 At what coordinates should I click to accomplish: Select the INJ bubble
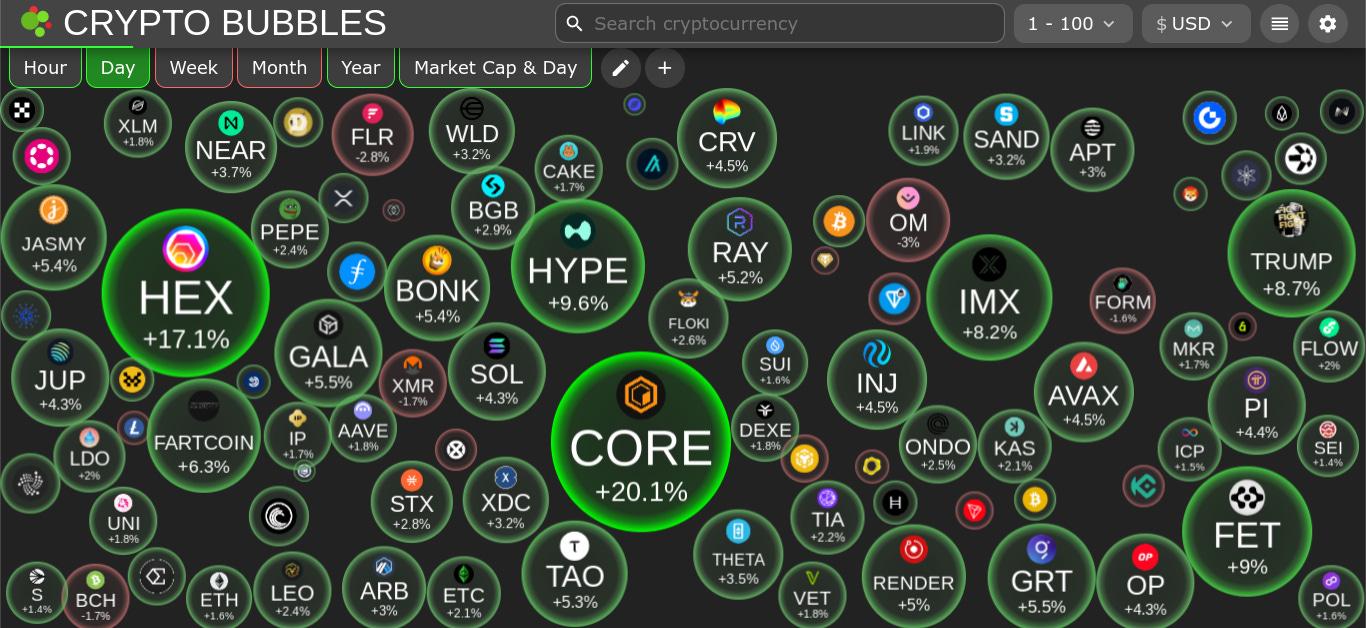[877, 379]
